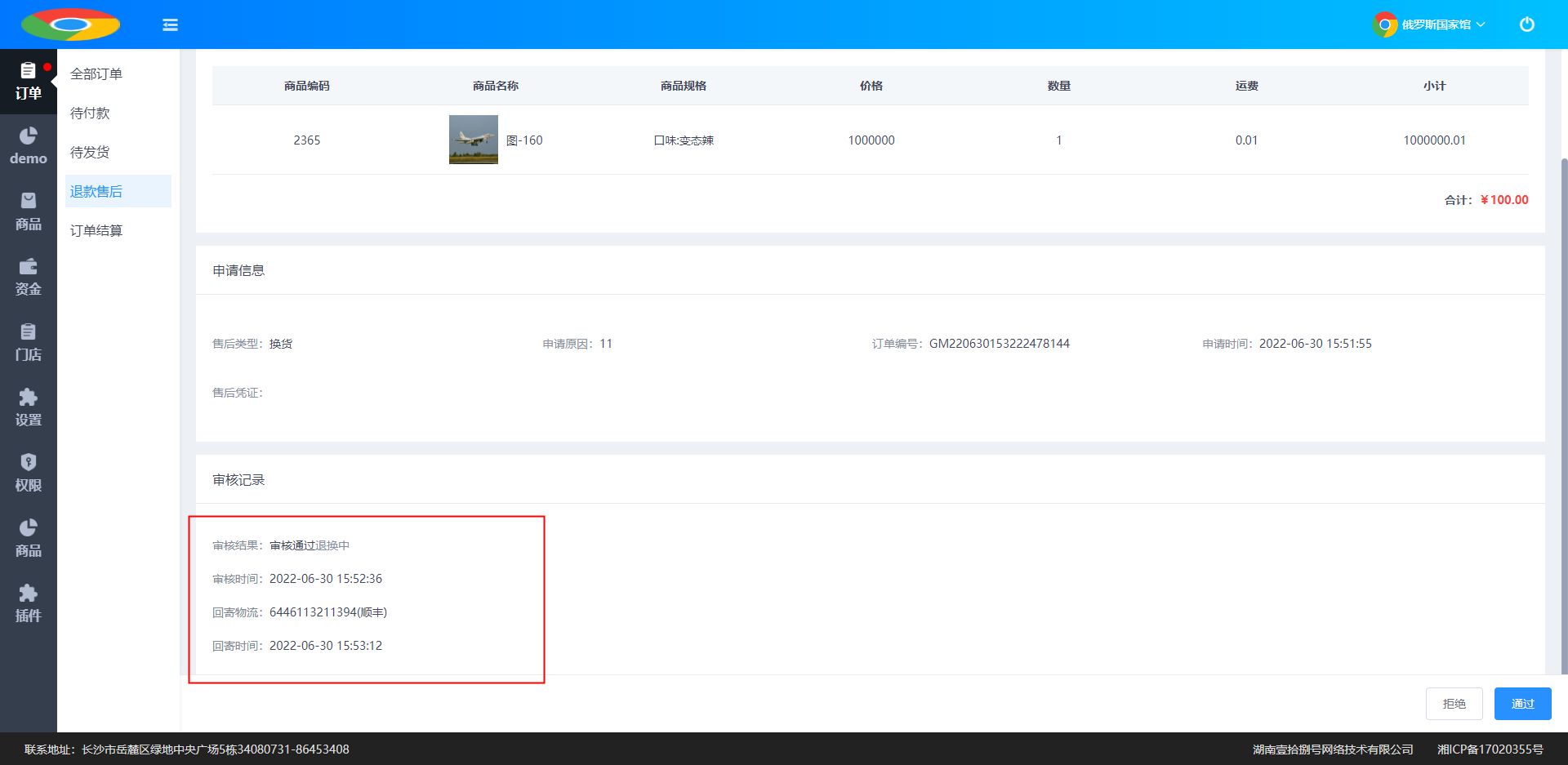Viewport: 1568px width, 765px height.
Task: Click the 商品规格 column header
Action: pyautogui.click(x=684, y=86)
